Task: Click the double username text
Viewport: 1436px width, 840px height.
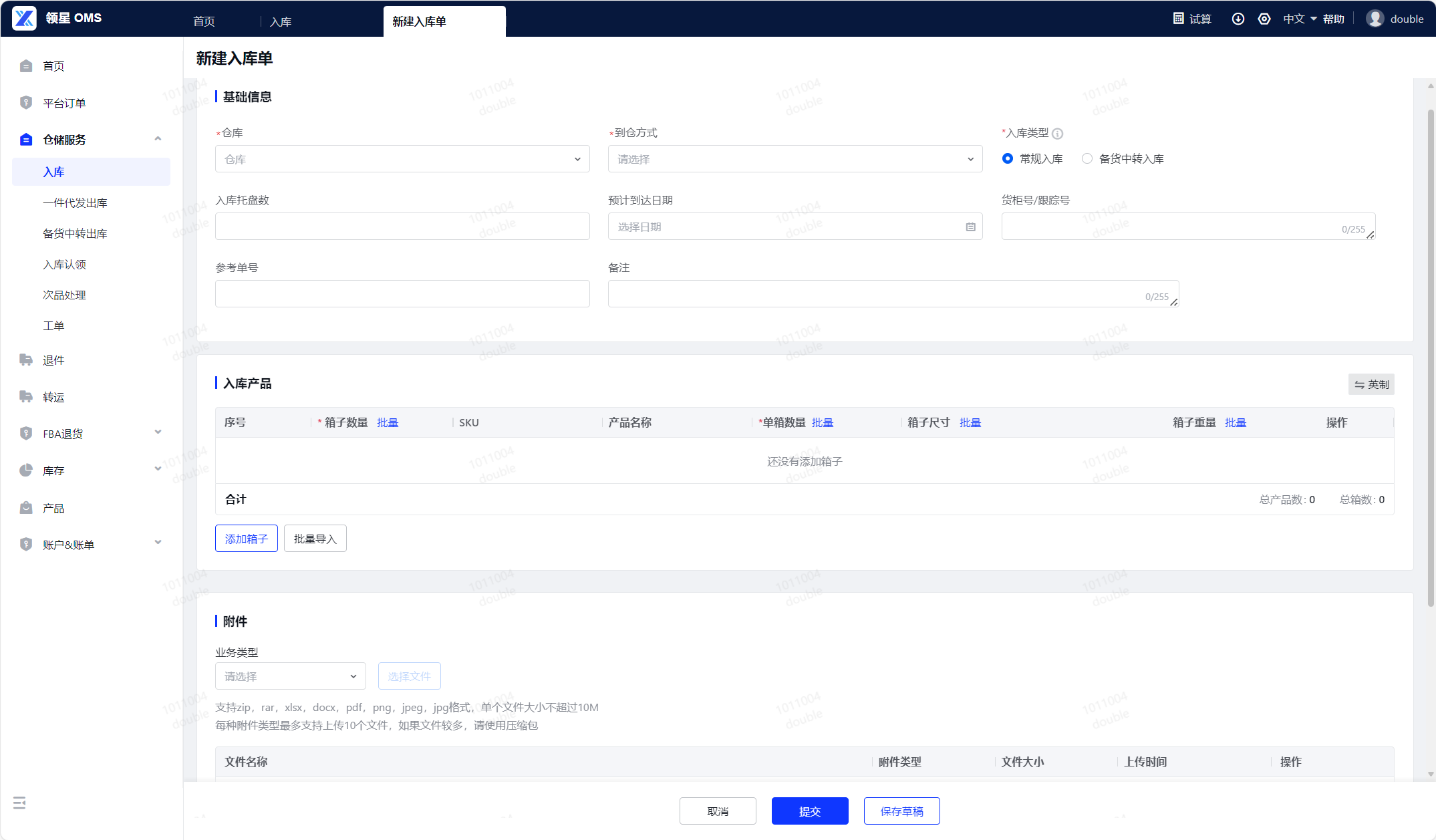Action: point(1407,19)
